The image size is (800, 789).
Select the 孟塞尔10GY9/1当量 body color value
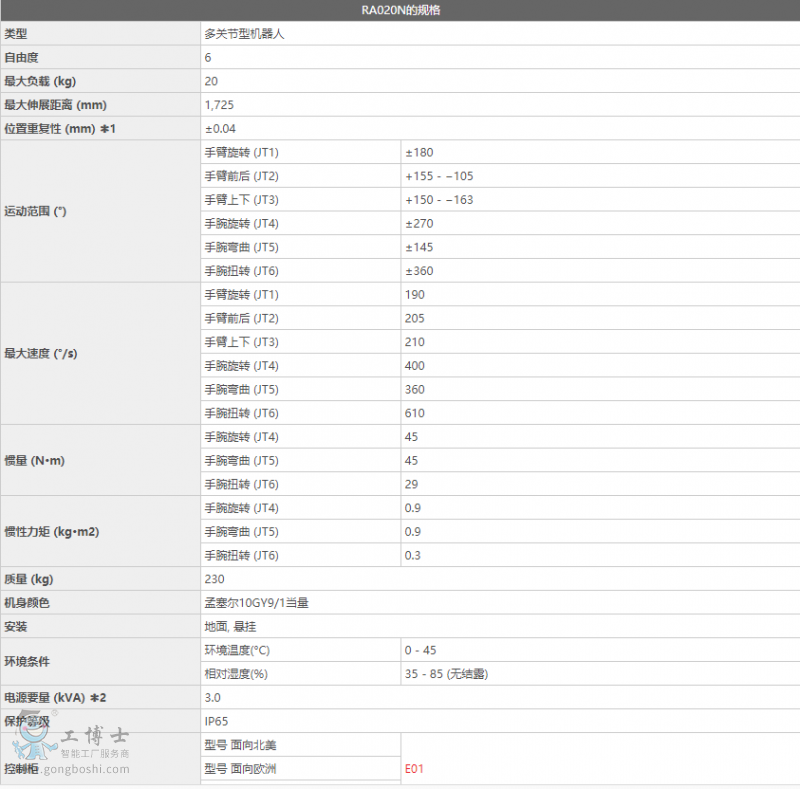(x=257, y=603)
